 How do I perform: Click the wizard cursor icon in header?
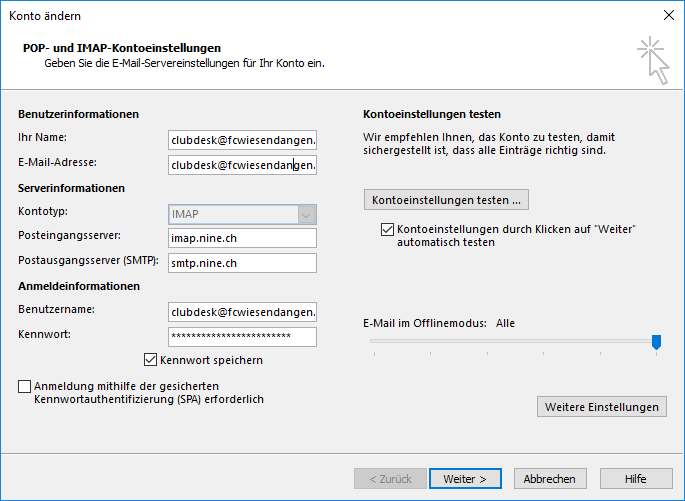(x=653, y=58)
